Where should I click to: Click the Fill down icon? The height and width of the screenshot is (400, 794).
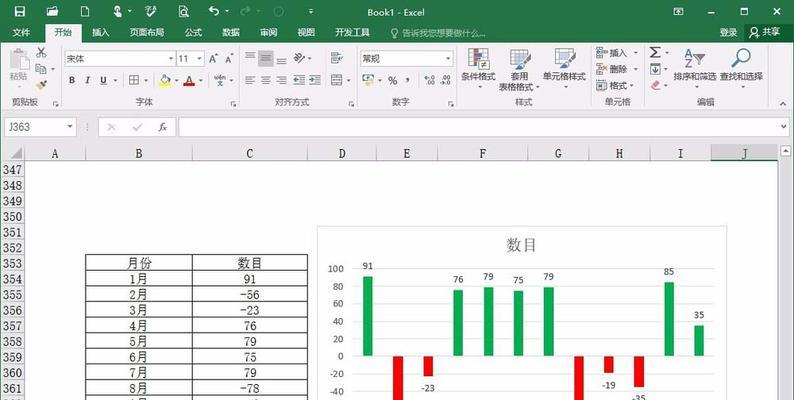655,69
